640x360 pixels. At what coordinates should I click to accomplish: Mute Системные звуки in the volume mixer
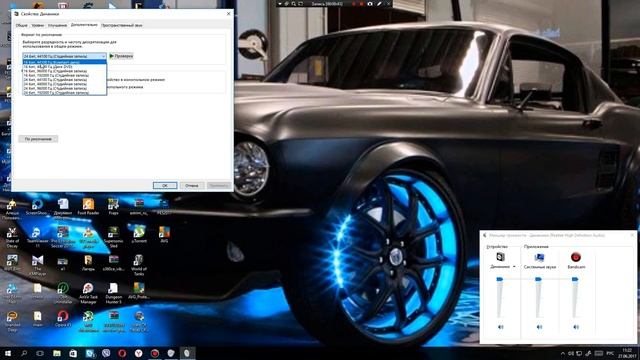539,327
